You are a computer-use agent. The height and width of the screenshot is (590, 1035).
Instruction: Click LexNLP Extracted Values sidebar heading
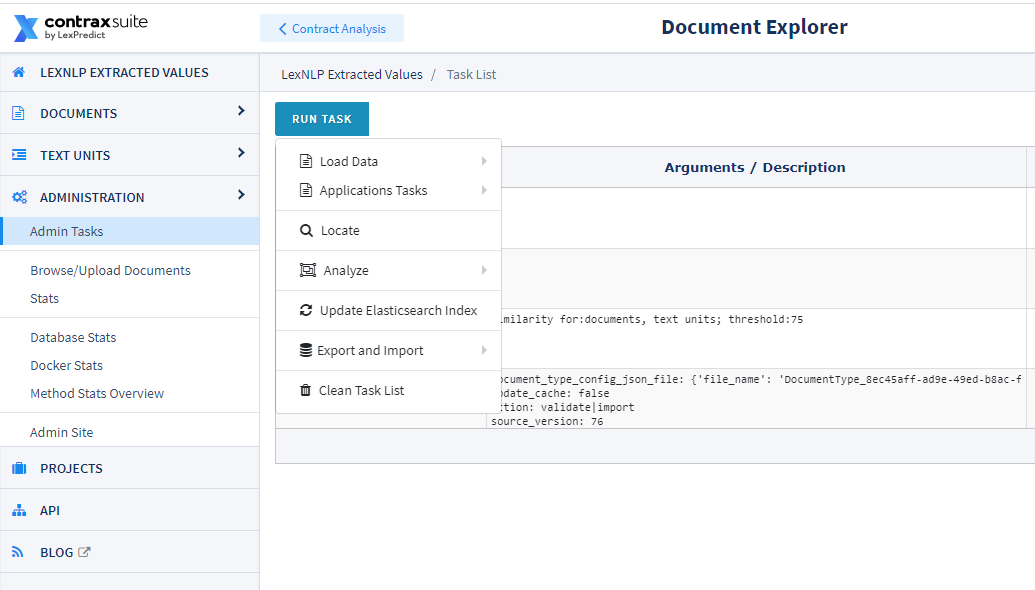tap(124, 73)
